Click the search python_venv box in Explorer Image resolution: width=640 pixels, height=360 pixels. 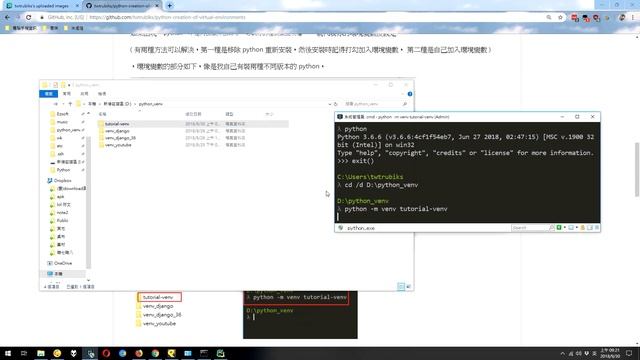tap(376, 104)
